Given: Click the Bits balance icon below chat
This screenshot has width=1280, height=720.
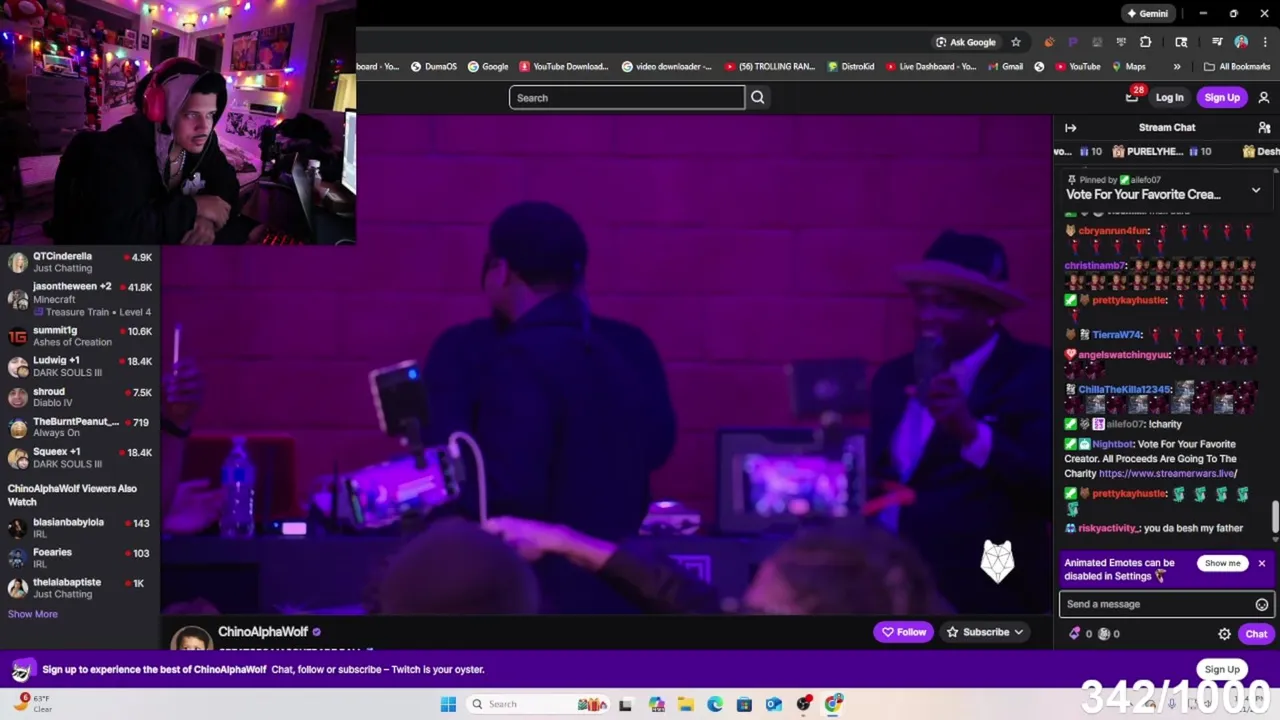Looking at the screenshot, I should pyautogui.click(x=1075, y=633).
